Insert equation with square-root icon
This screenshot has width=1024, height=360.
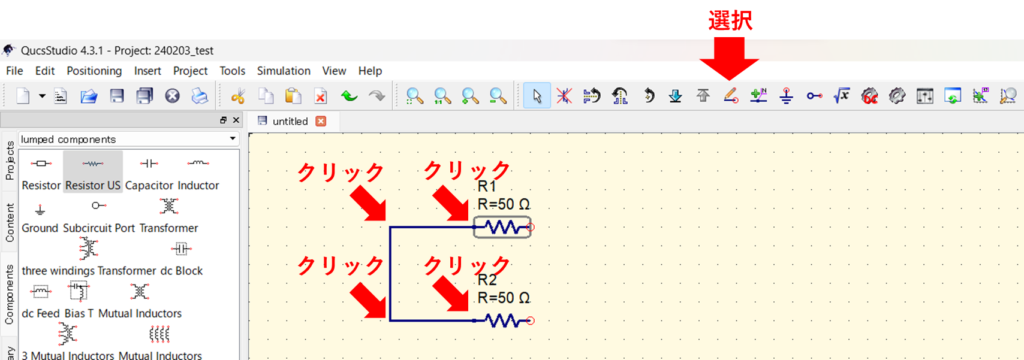841,96
